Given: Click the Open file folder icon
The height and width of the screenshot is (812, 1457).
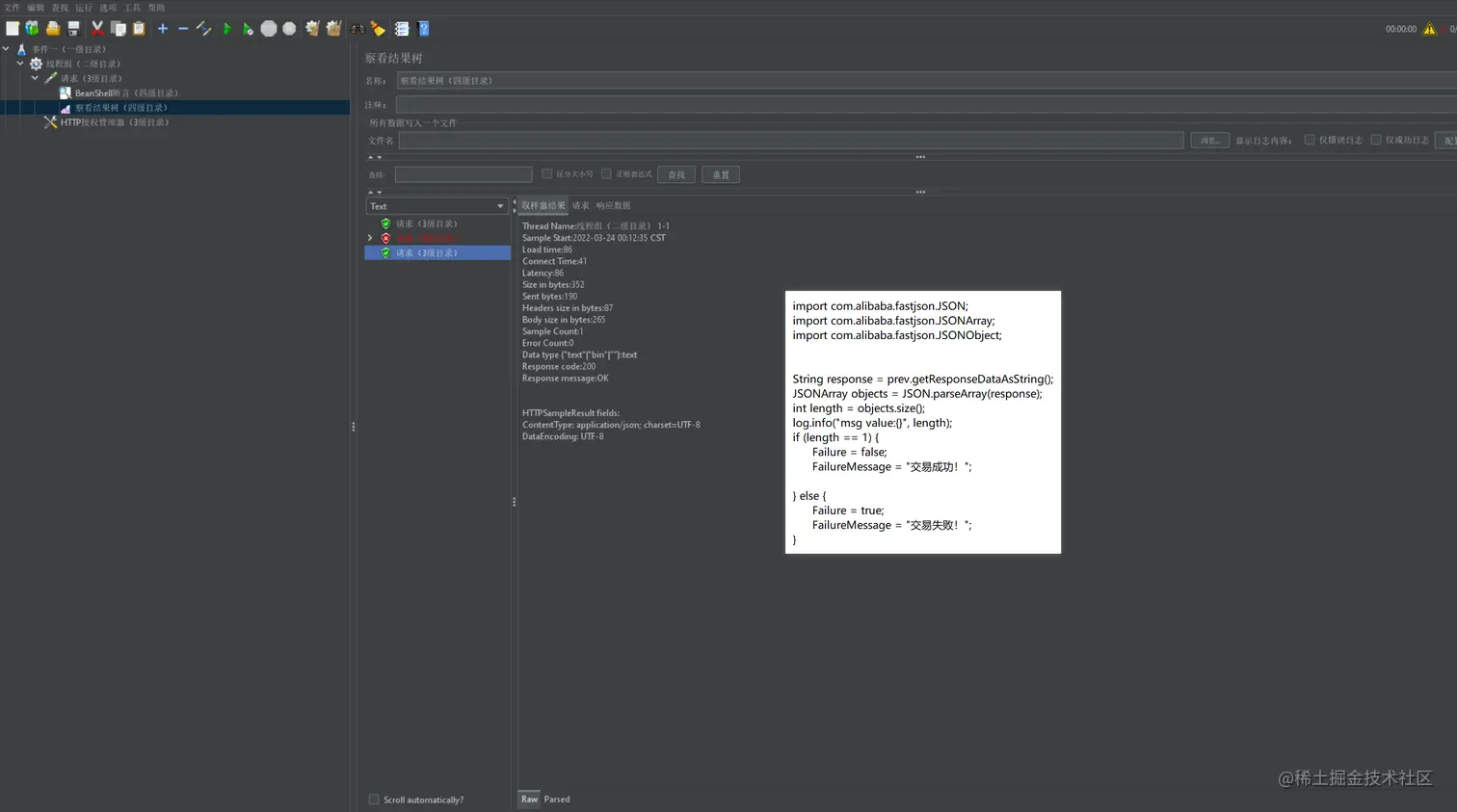Looking at the screenshot, I should click(x=53, y=29).
